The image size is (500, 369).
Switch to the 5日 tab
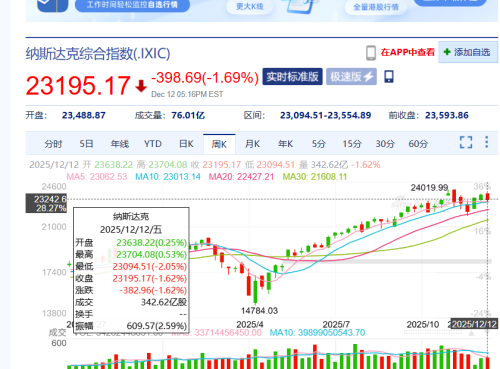86,144
